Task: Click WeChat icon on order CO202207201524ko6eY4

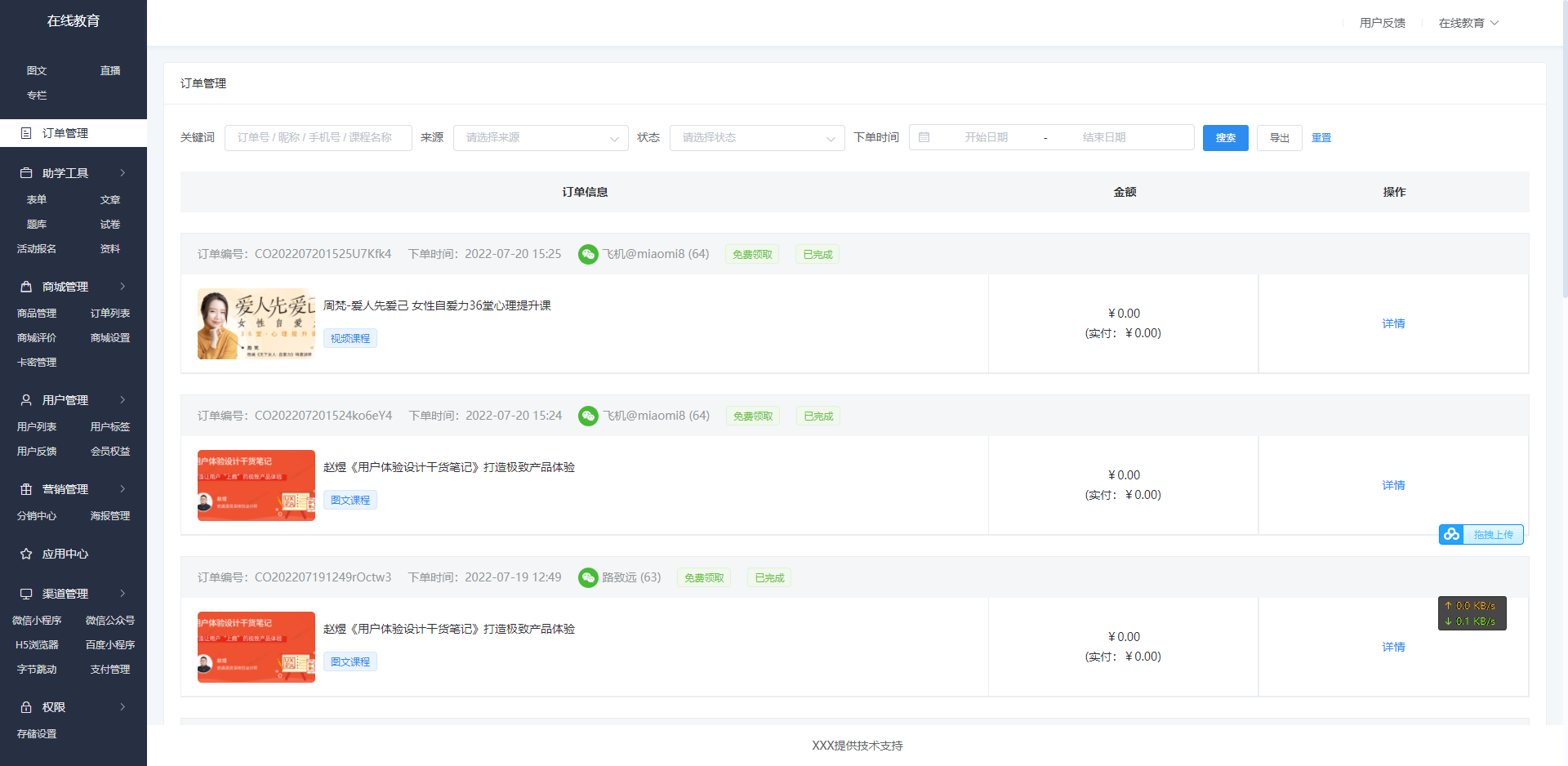Action: [x=588, y=416]
